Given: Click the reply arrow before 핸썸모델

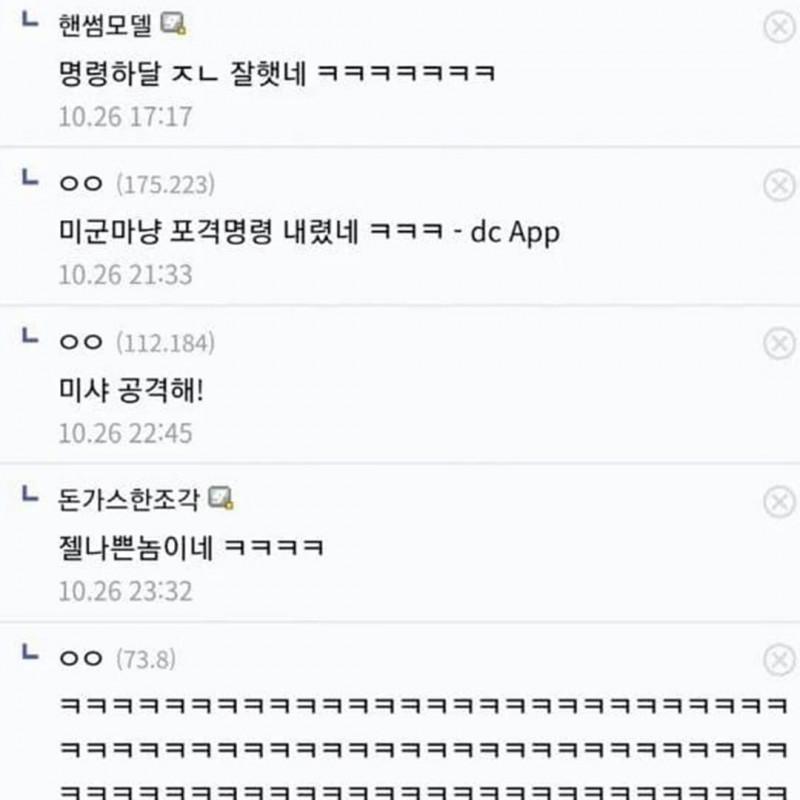Looking at the screenshot, I should pos(30,19).
